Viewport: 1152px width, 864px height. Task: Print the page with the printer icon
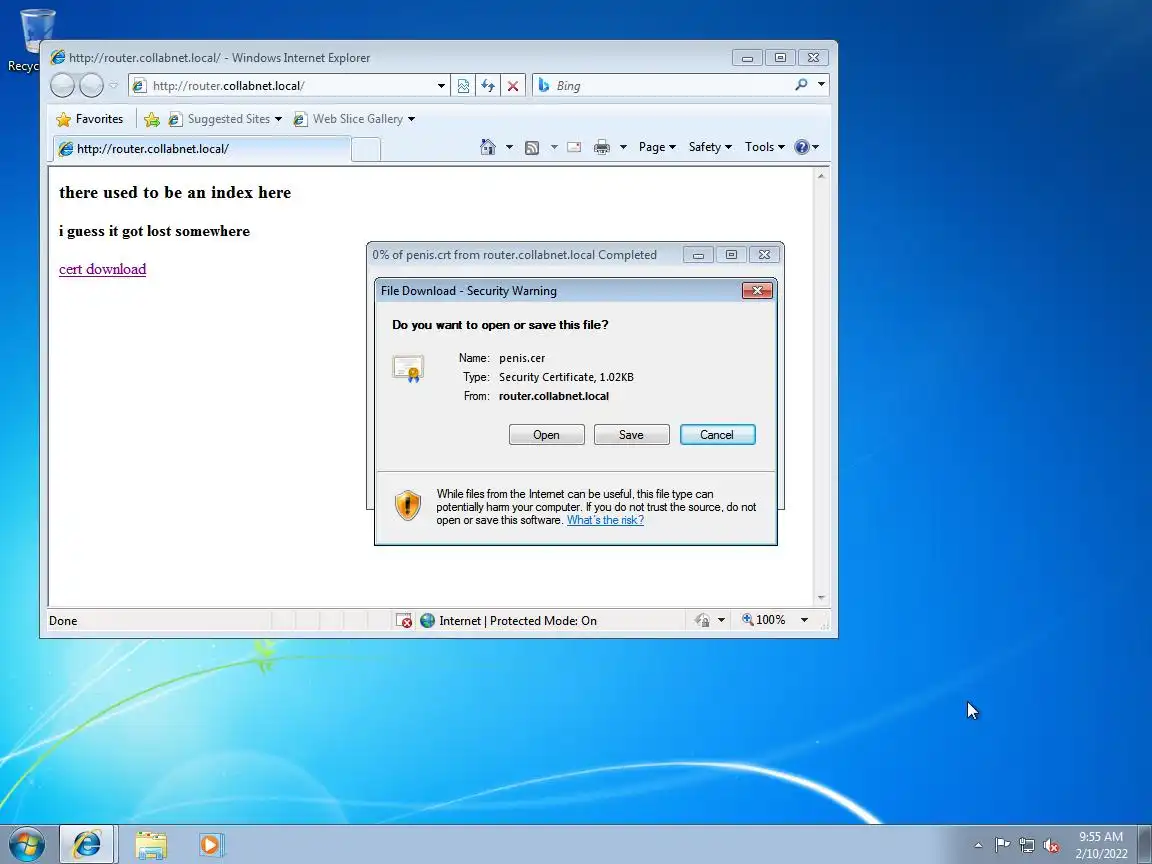pyautogui.click(x=602, y=147)
